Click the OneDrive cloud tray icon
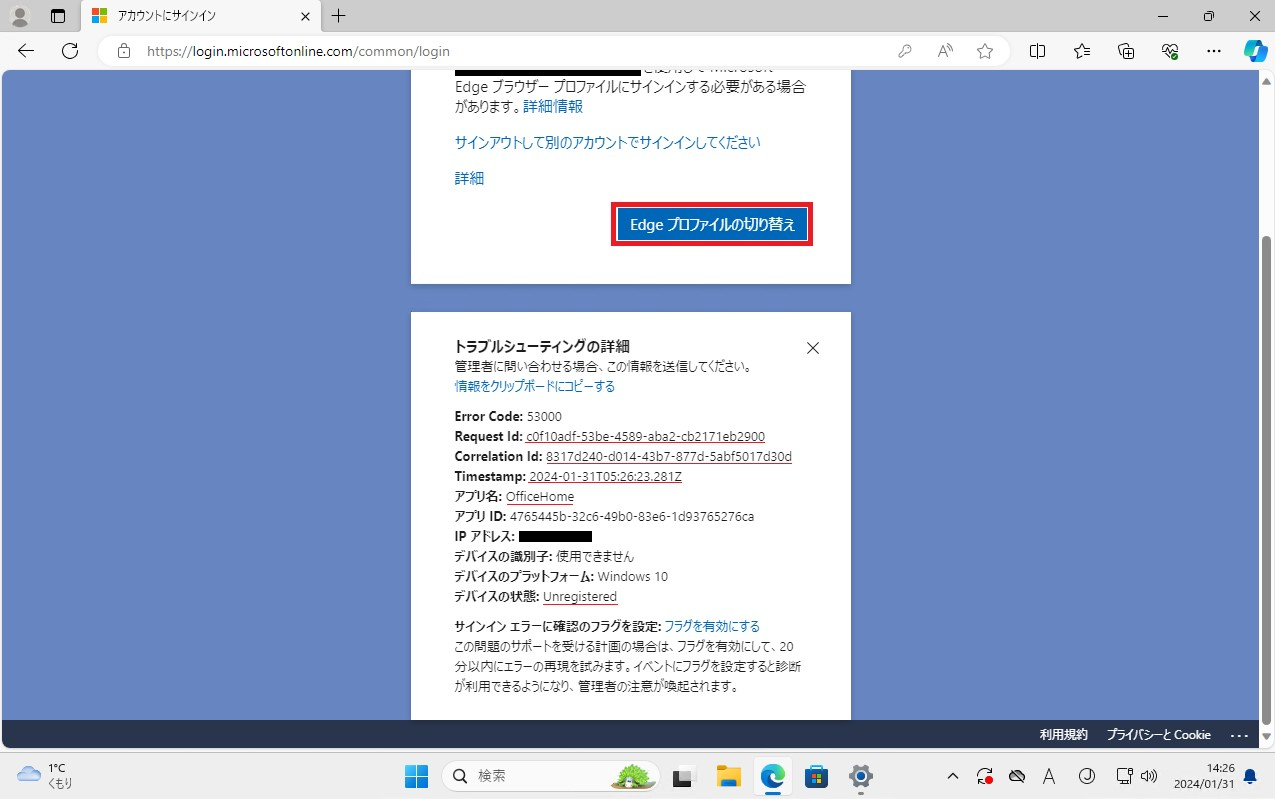 click(x=1017, y=776)
